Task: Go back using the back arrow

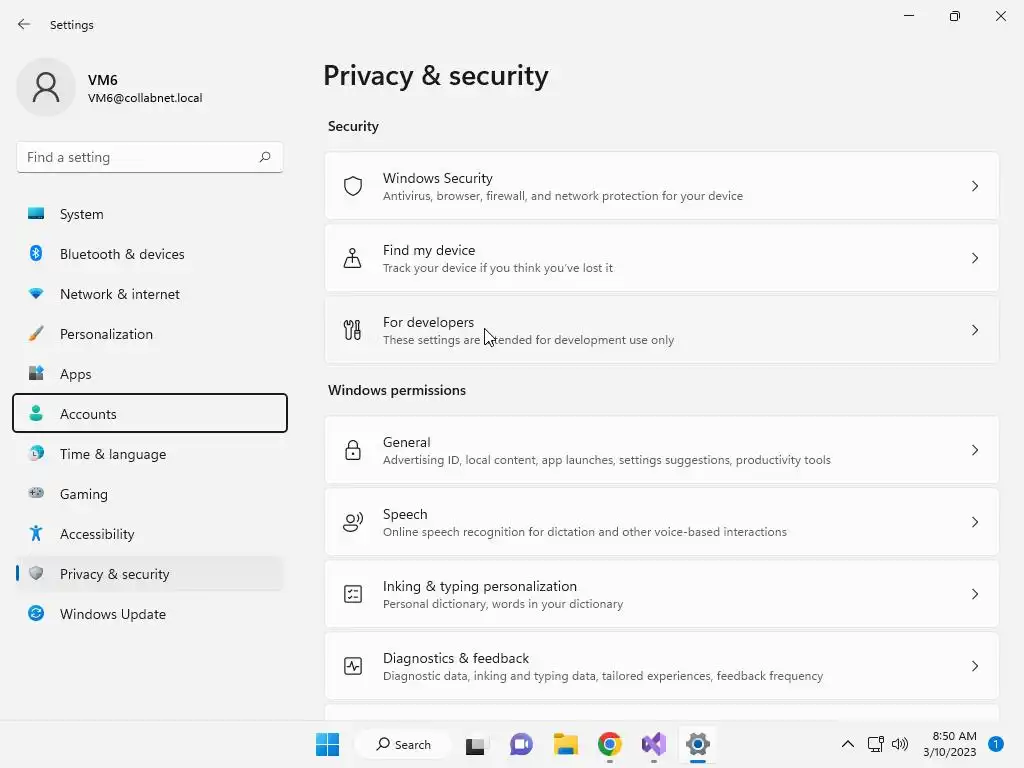Action: pyautogui.click(x=24, y=24)
